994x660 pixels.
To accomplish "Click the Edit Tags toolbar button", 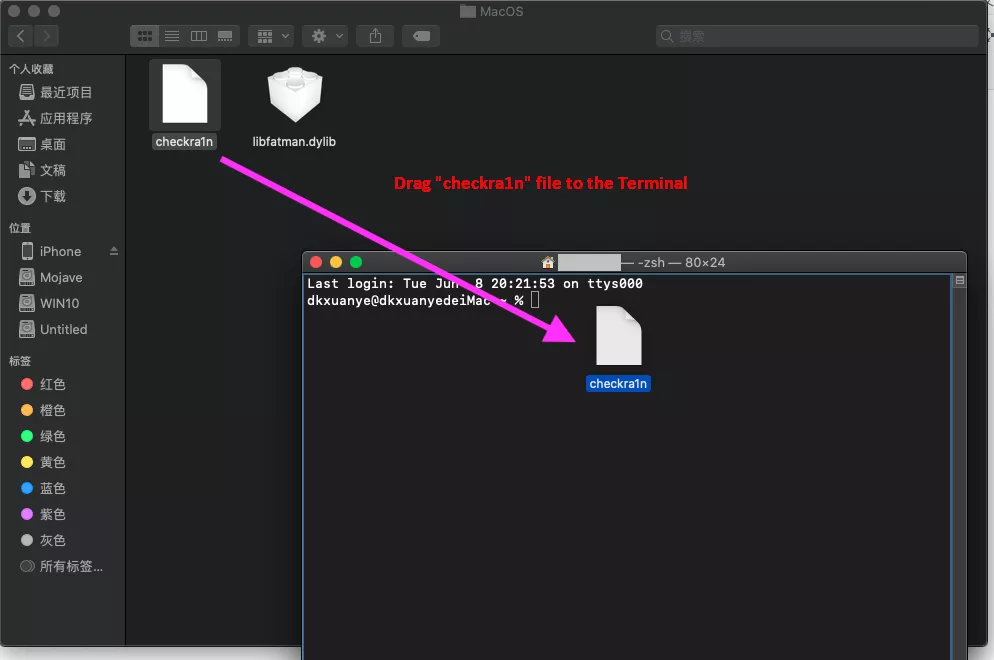I will click(x=421, y=36).
